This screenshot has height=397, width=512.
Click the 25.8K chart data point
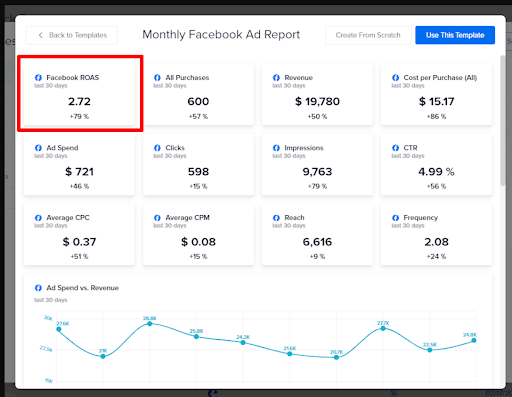pos(196,337)
